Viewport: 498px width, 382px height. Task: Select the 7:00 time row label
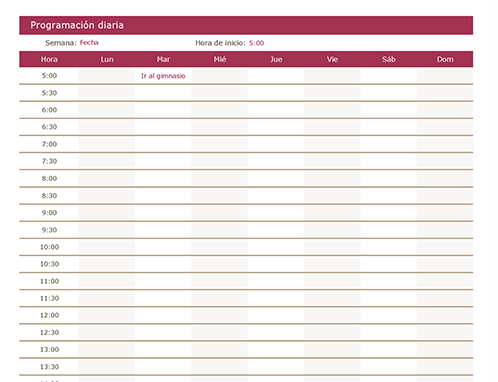[49, 144]
